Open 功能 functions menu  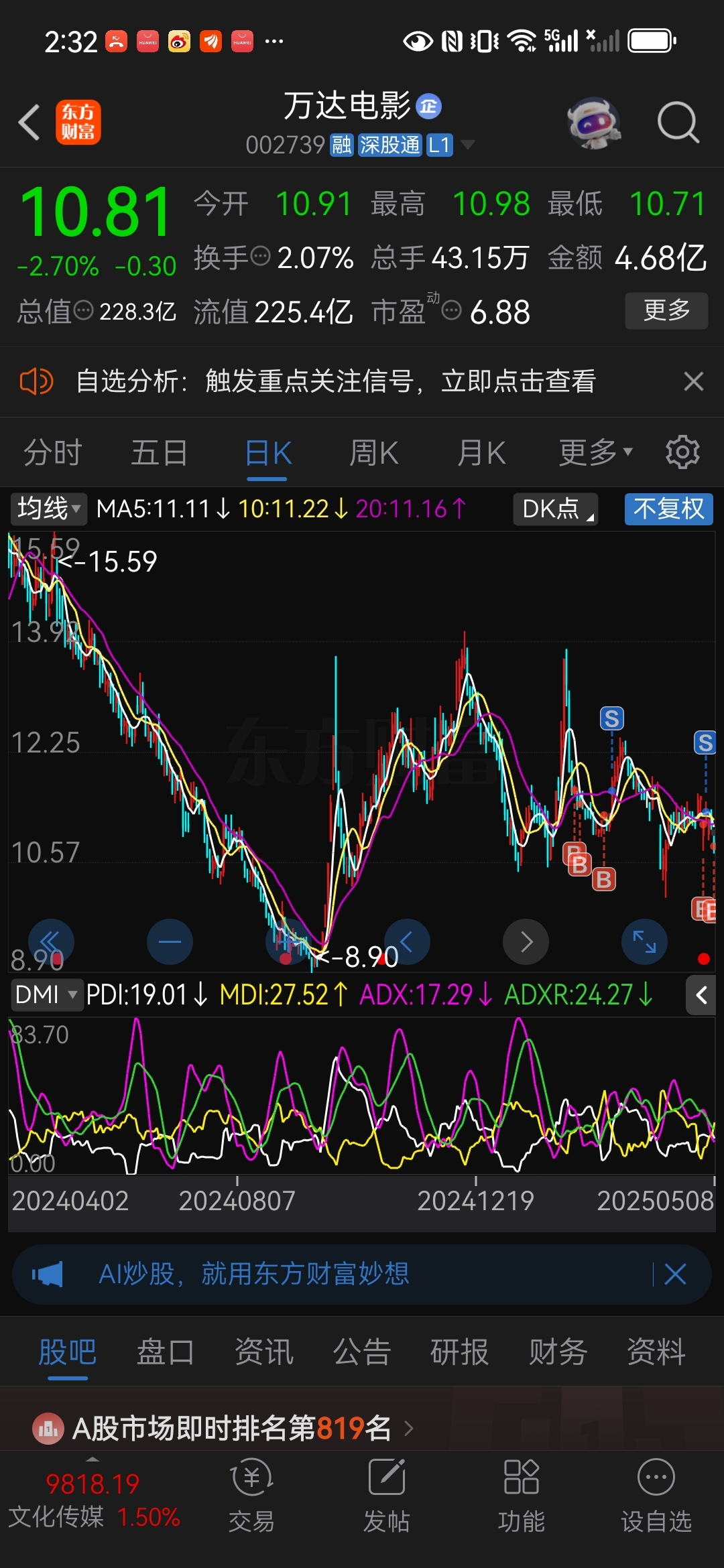pos(522,1496)
